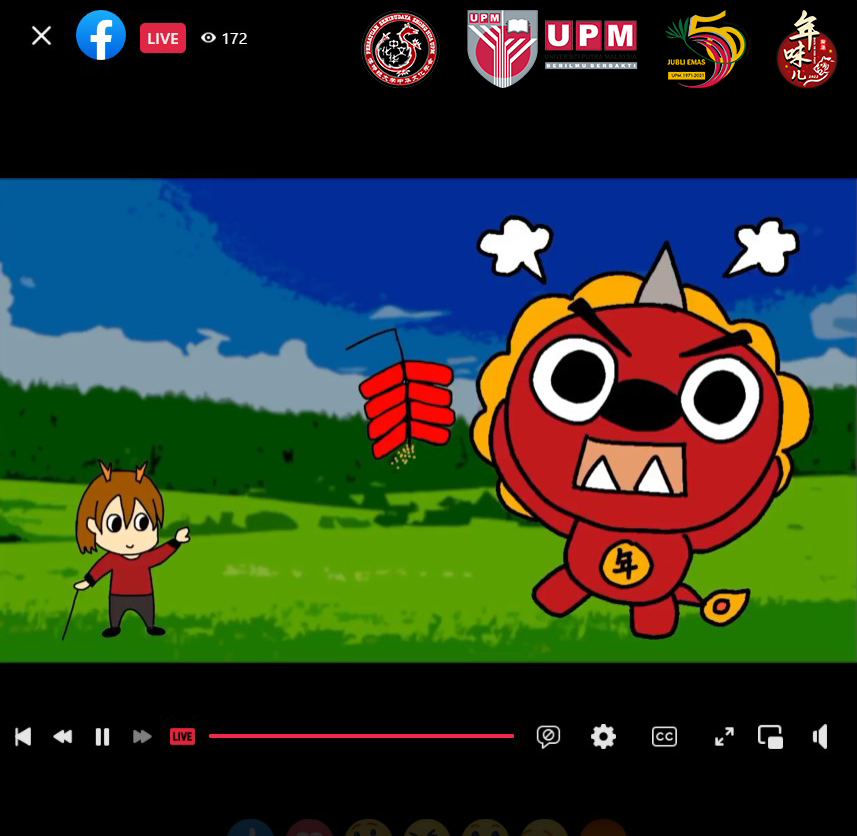Image resolution: width=857 pixels, height=836 pixels.
Task: Mute the video volume
Action: (x=821, y=737)
